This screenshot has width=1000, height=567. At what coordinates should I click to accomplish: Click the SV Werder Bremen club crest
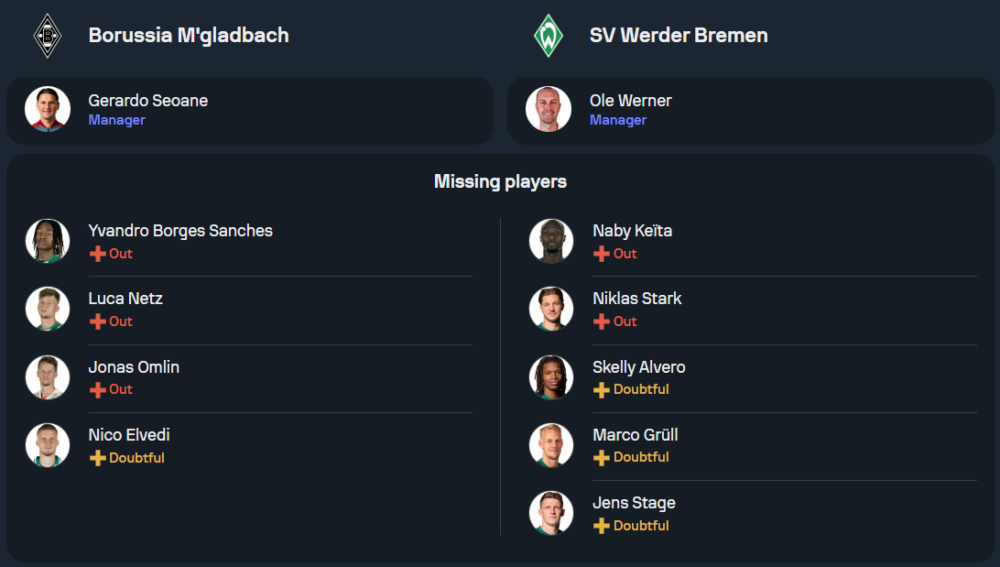click(x=548, y=35)
